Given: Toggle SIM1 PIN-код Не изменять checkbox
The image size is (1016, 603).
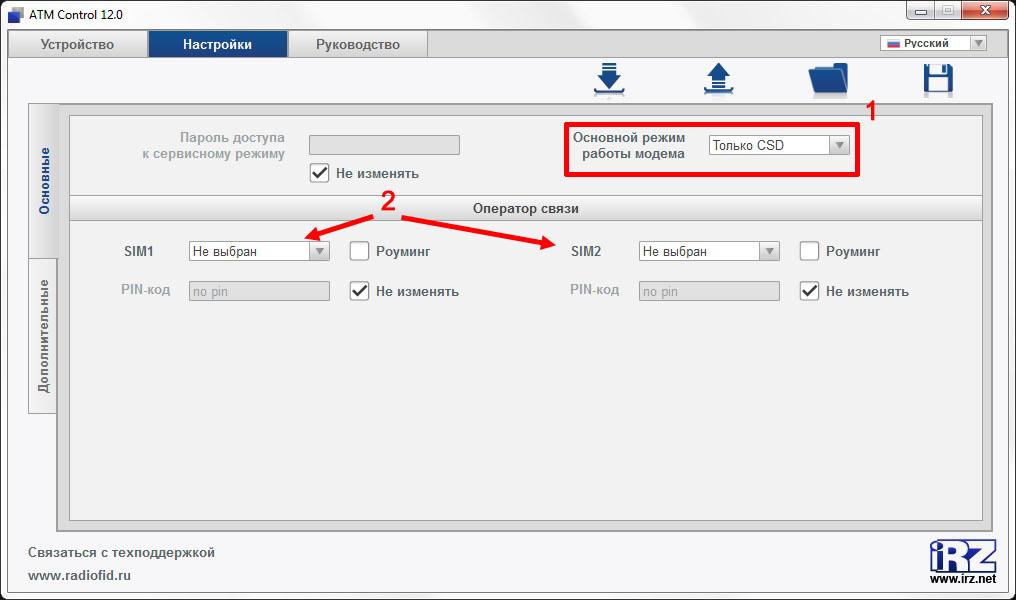Looking at the screenshot, I should tap(359, 291).
